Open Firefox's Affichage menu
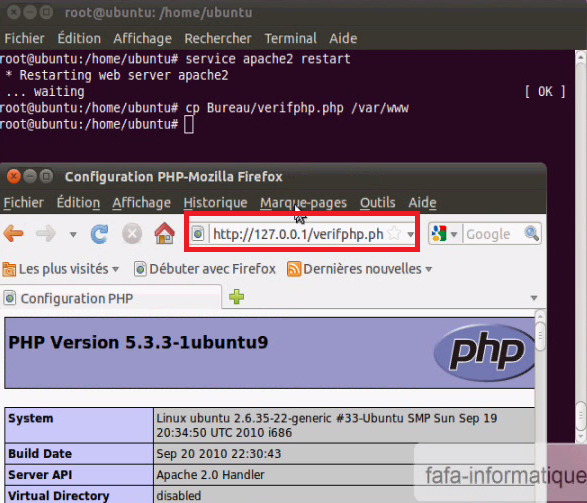Image resolution: width=587 pixels, height=503 pixels. 142,203
